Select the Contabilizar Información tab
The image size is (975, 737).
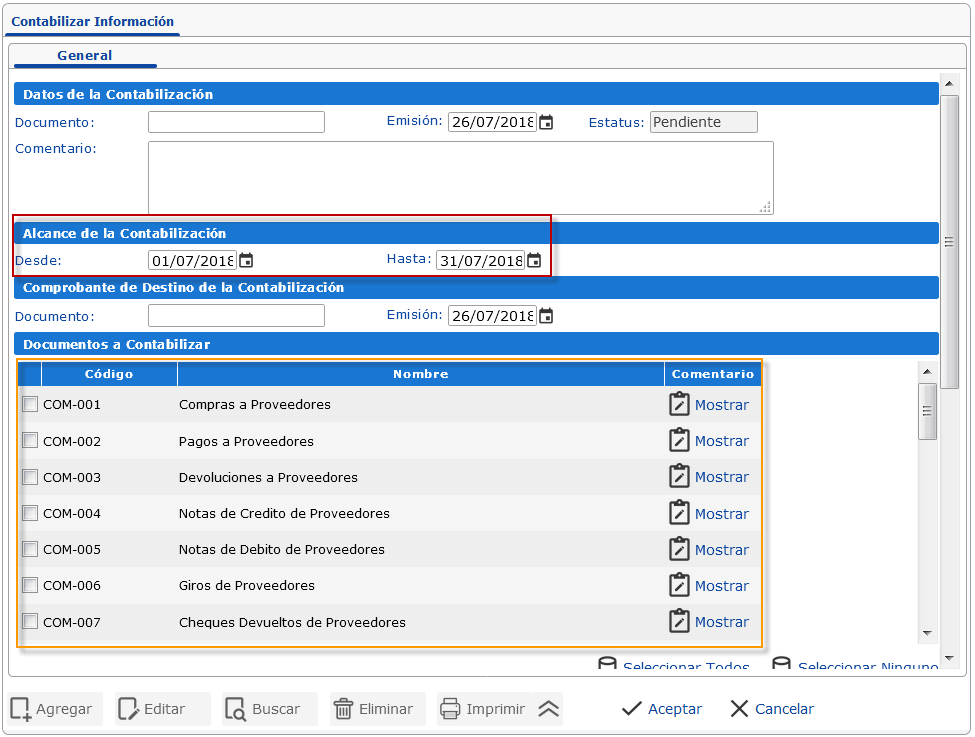click(92, 21)
